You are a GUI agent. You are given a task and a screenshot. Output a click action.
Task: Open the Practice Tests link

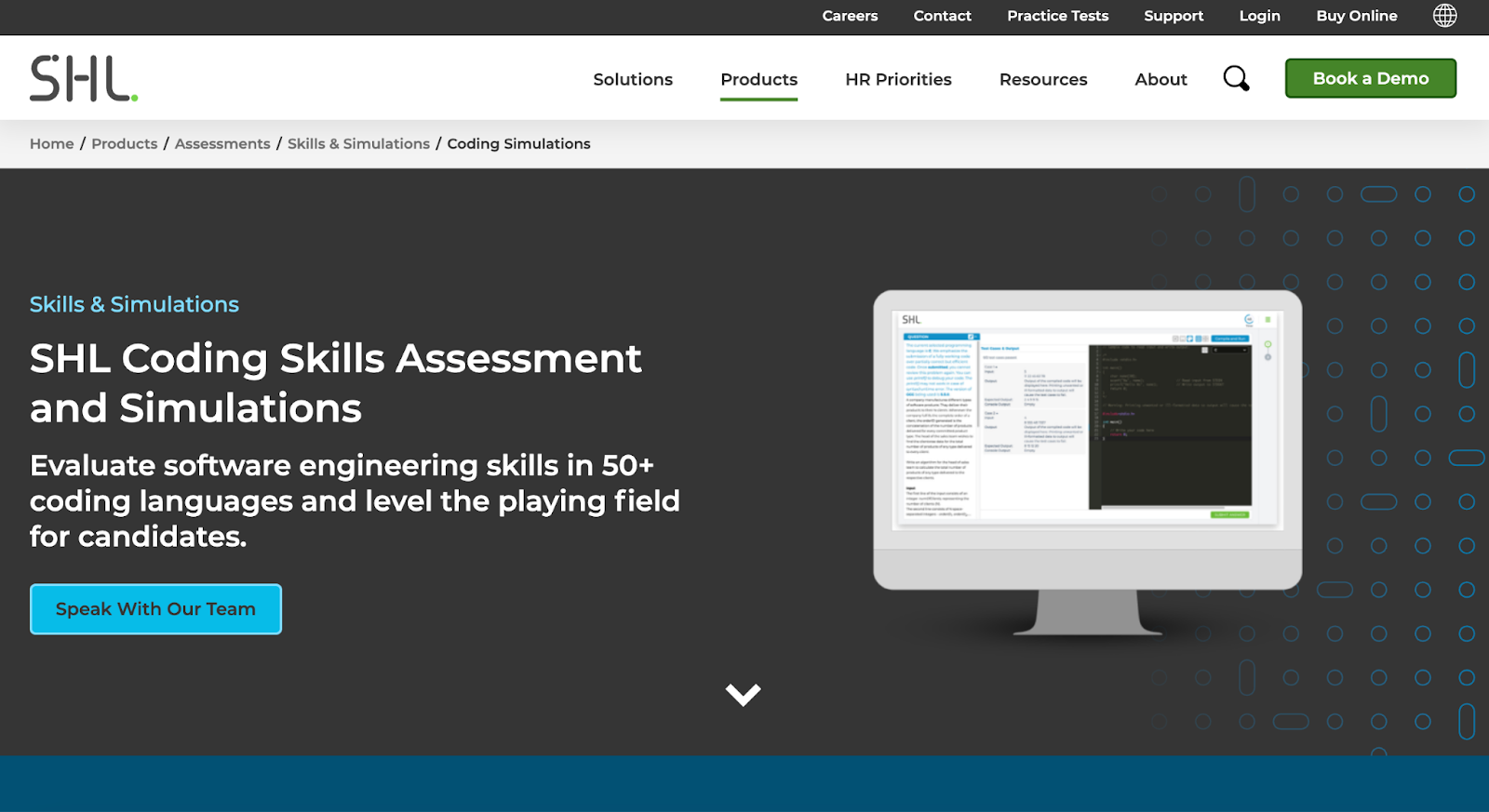(1057, 16)
